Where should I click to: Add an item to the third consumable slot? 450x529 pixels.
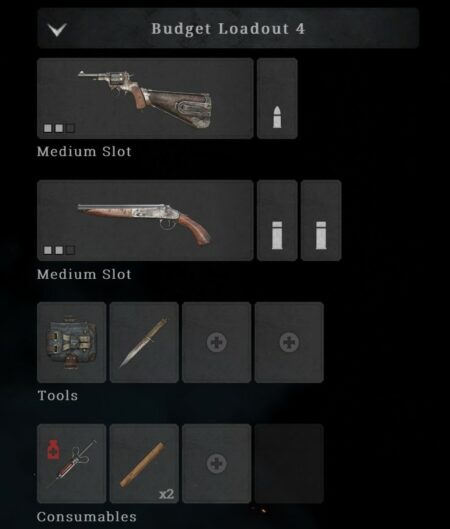[217, 464]
